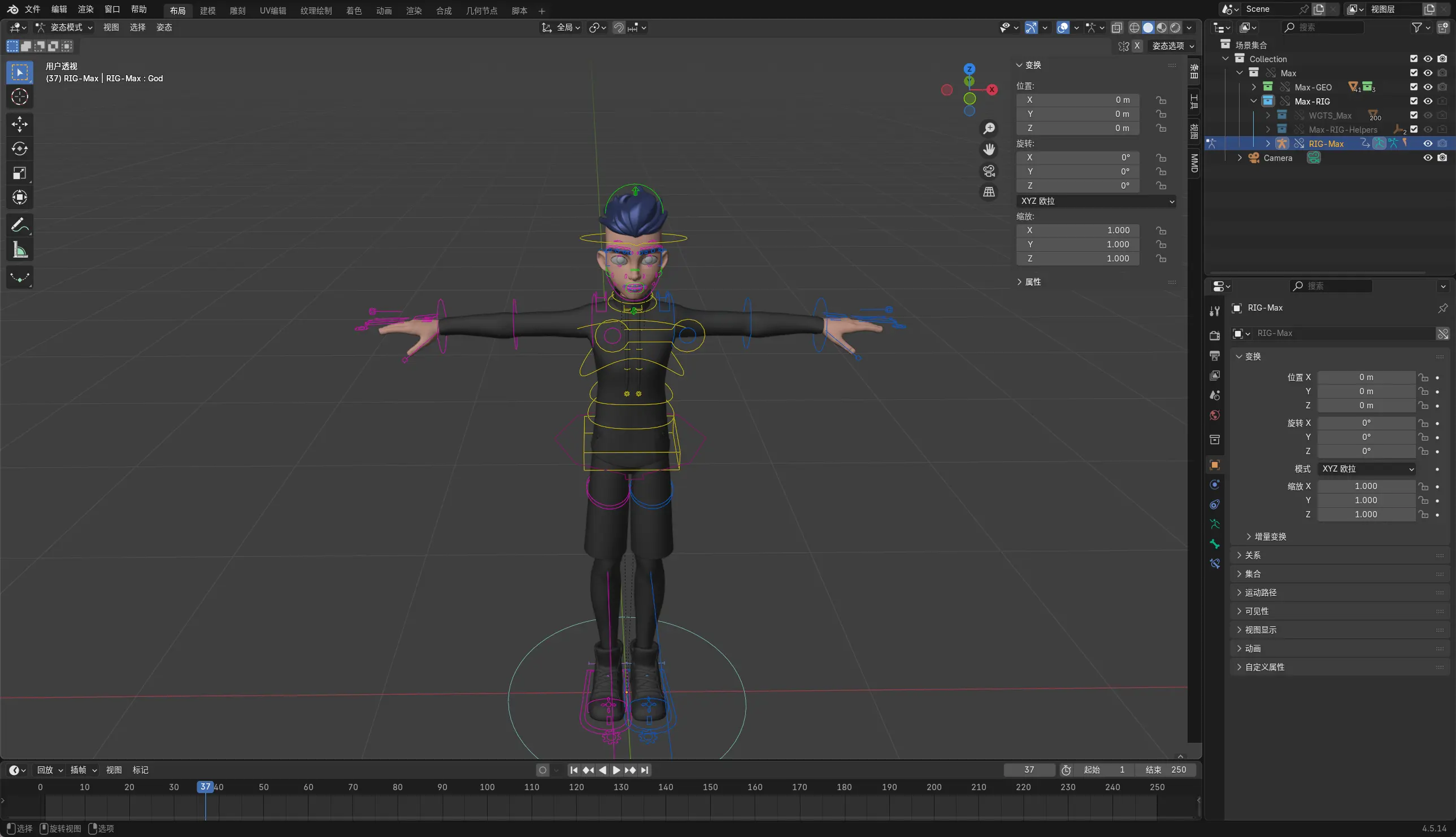The width and height of the screenshot is (1456, 837).
Task: Click the object Scale X value field
Action: [x=1366, y=486]
